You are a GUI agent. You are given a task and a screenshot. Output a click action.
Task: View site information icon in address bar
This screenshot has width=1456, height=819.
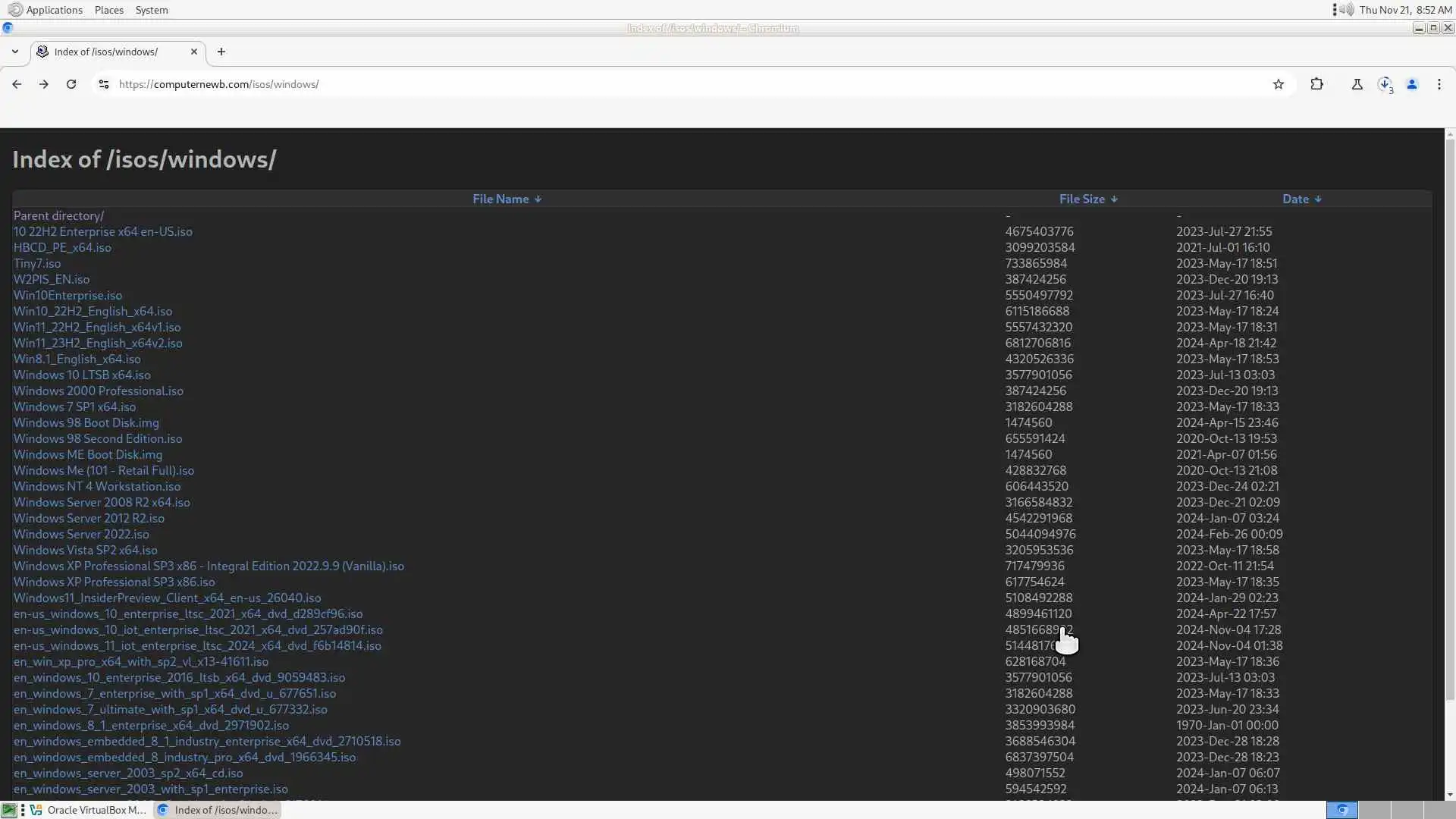tap(104, 84)
